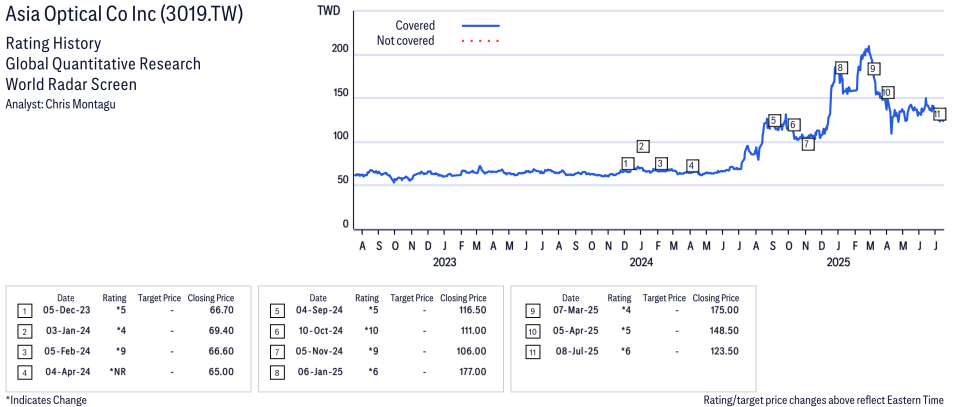
Task: Click the *Indicates Change footnote
Action: (x=46, y=400)
